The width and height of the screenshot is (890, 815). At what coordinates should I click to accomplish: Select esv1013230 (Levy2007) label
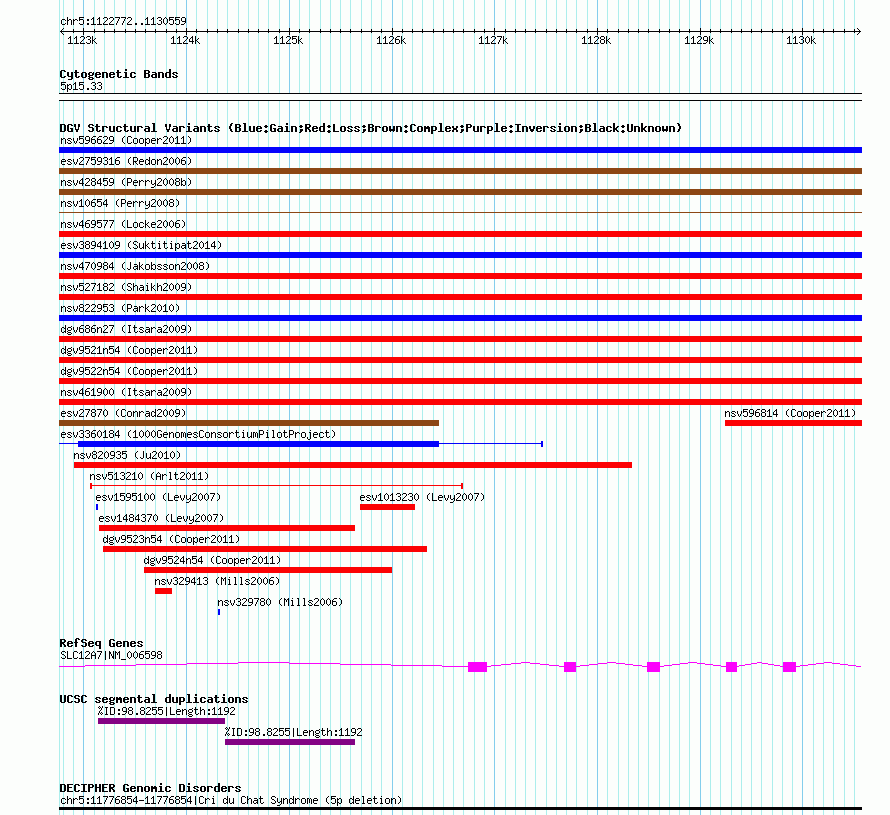click(422, 497)
